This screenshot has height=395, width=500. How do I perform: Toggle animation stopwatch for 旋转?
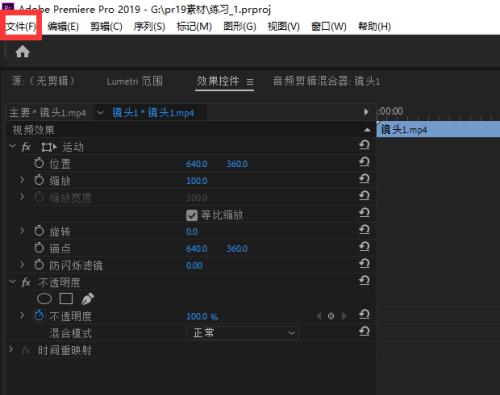(39, 231)
